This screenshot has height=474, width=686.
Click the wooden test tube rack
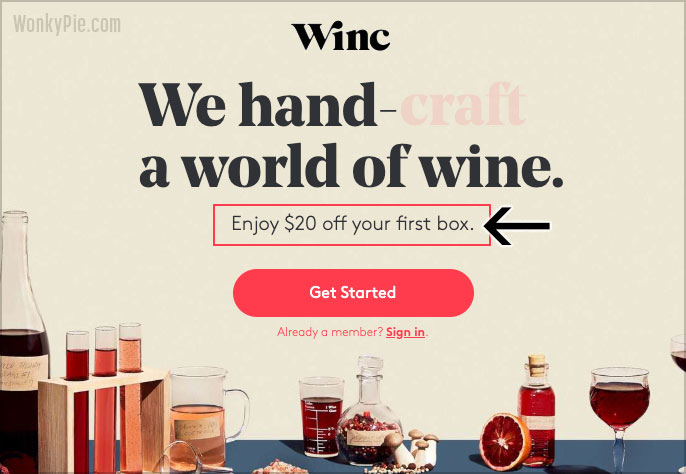point(104,421)
